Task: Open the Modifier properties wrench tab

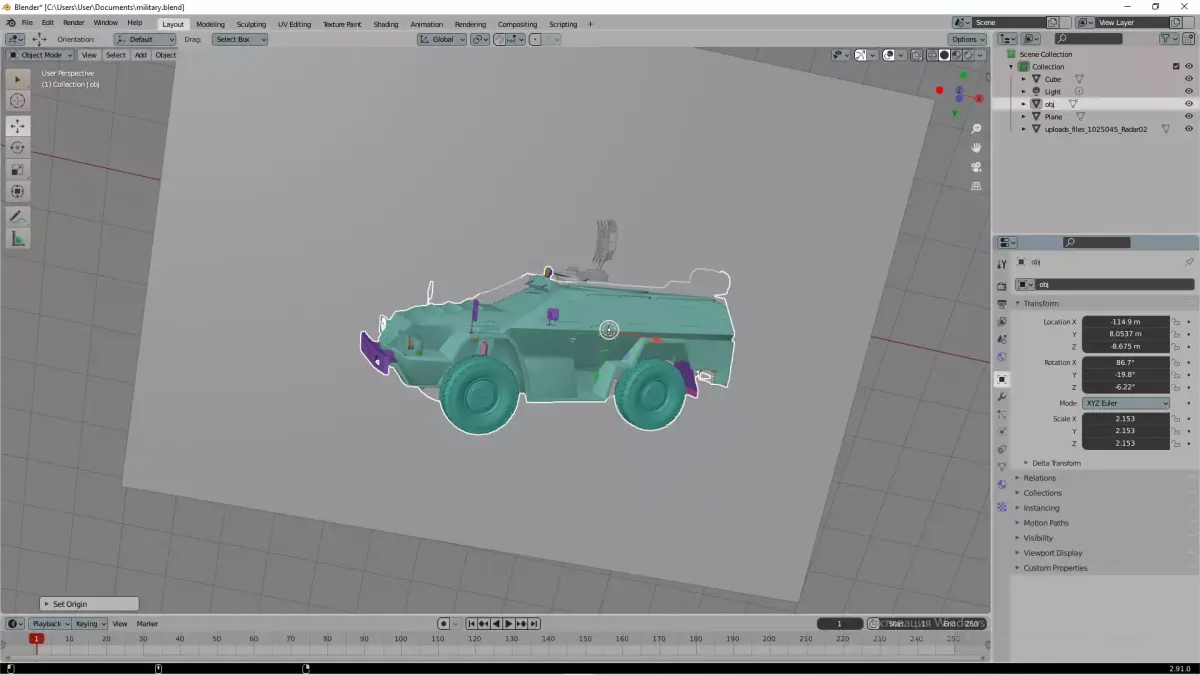Action: point(1002,397)
